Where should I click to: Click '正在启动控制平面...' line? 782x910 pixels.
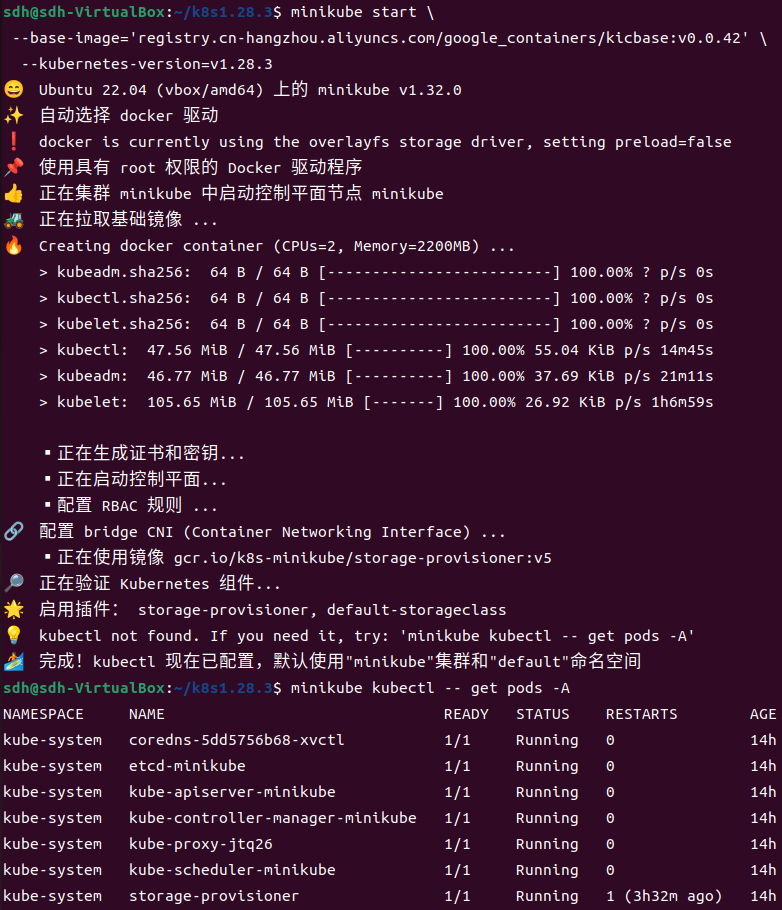[x=142, y=479]
